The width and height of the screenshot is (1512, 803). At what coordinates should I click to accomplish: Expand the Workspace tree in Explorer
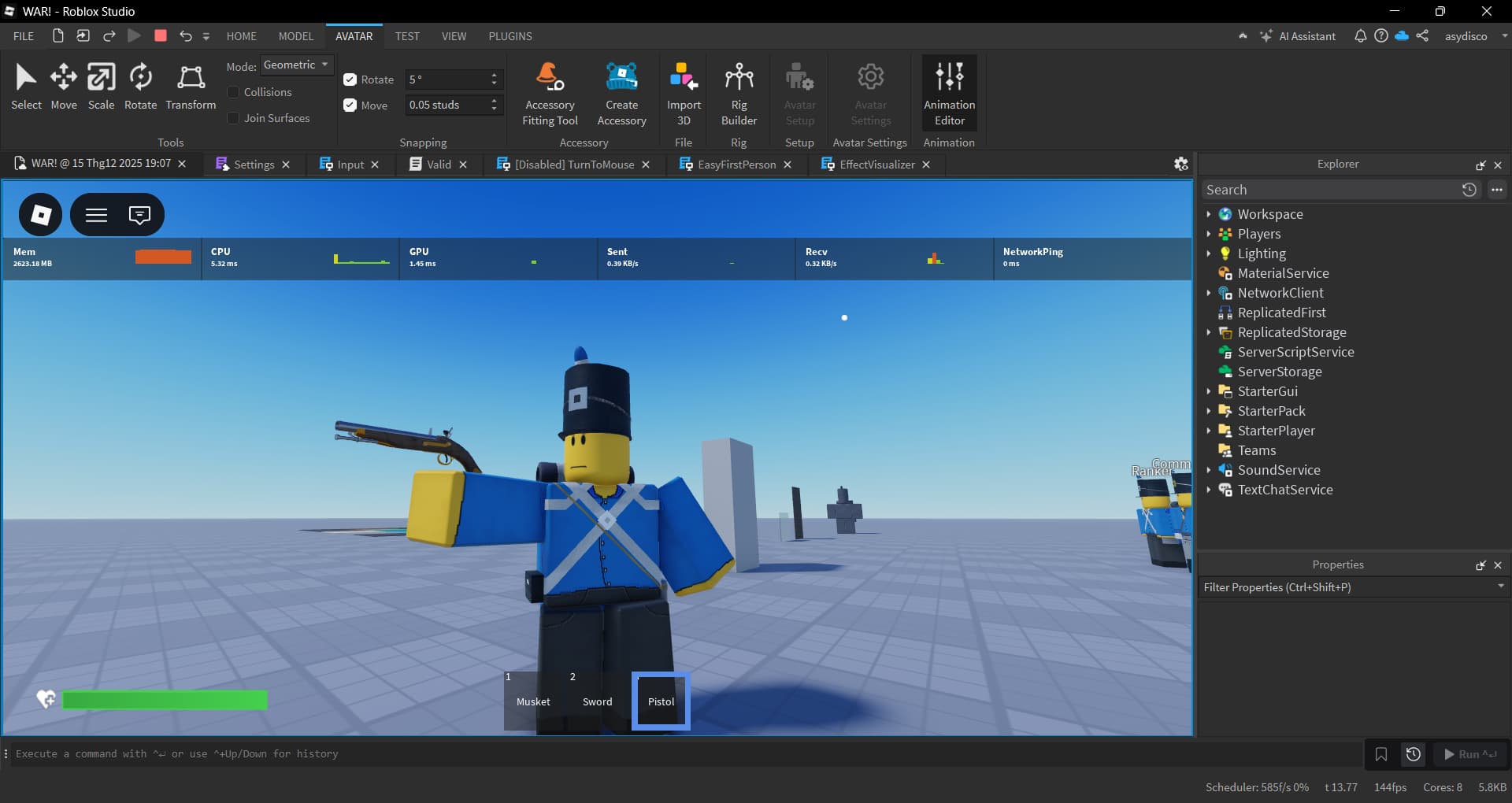click(1210, 213)
